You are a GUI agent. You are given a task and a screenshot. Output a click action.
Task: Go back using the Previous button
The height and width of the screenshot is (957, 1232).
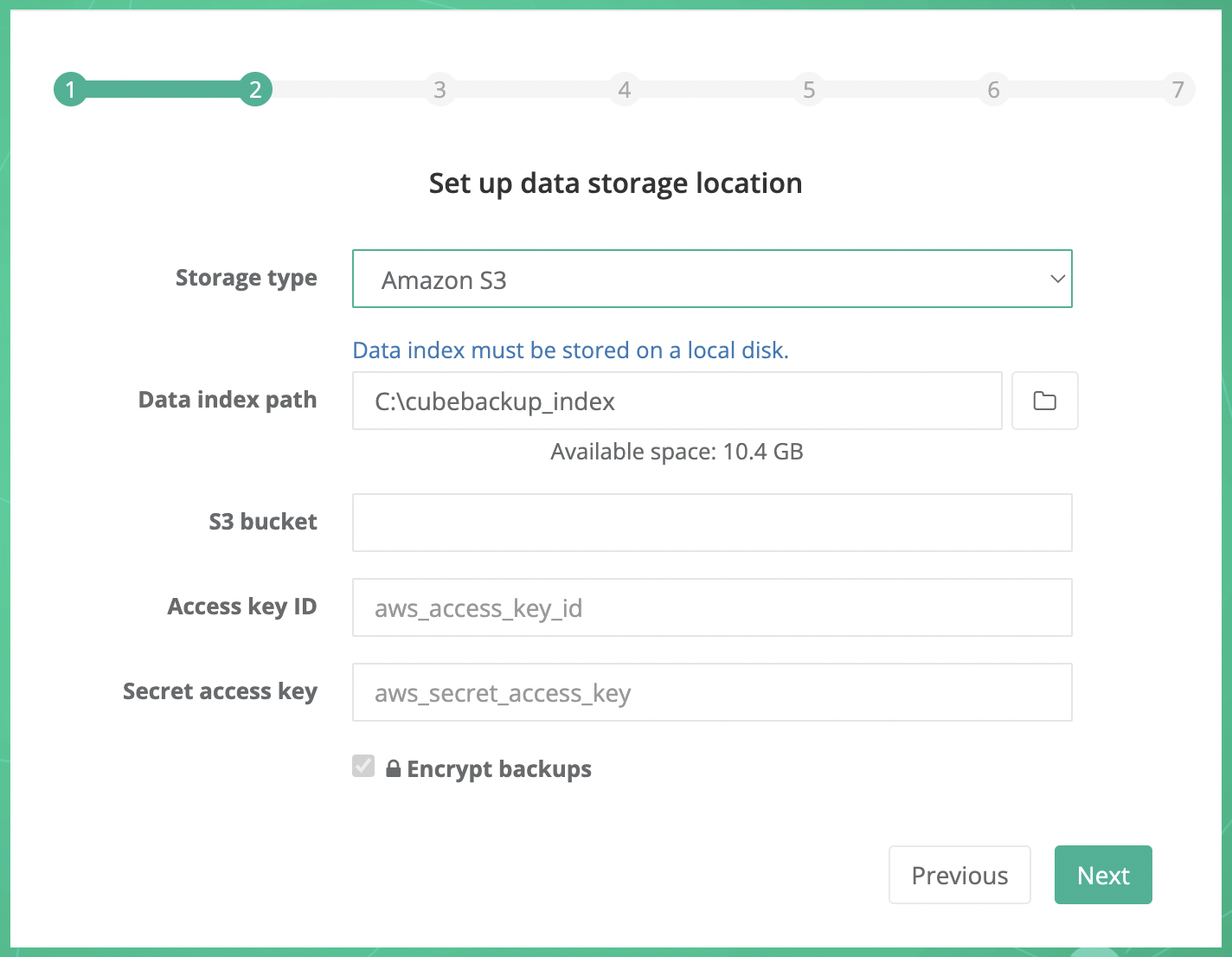coord(959,875)
